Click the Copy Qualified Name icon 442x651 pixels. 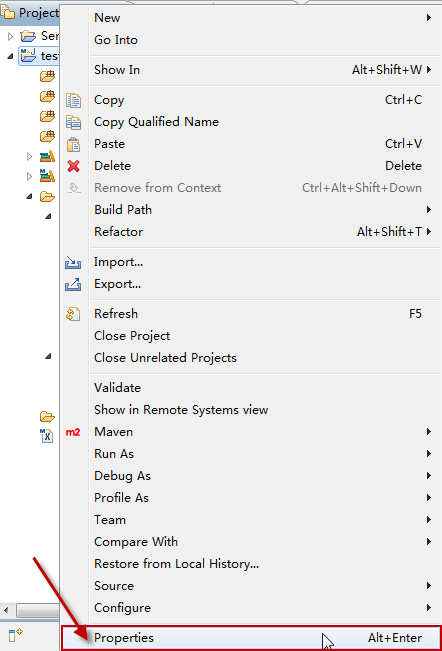click(x=73, y=122)
